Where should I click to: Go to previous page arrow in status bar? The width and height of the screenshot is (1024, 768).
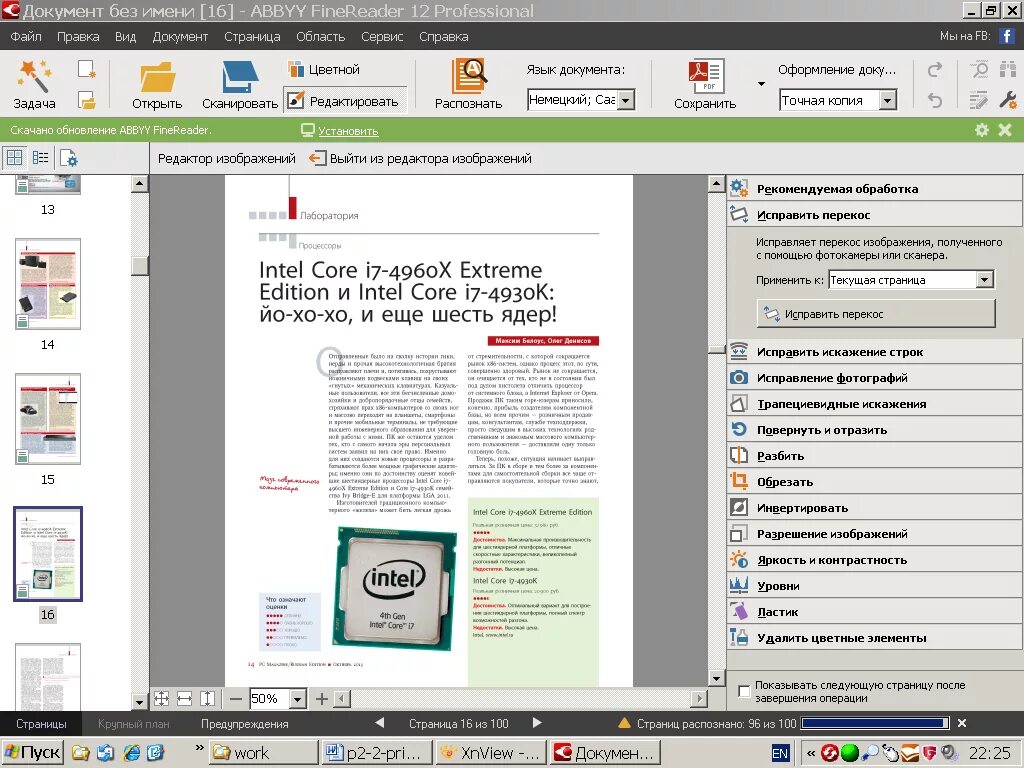[x=379, y=722]
